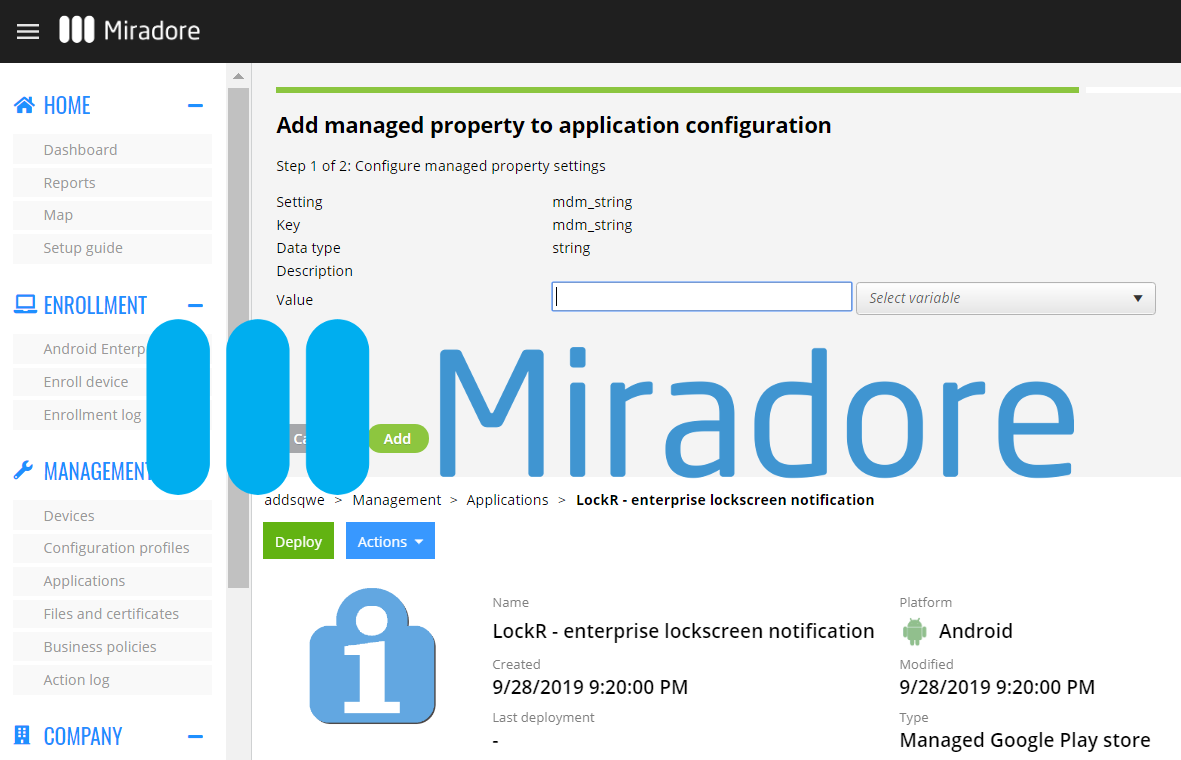
Task: Click the Android robot platform icon
Action: [x=914, y=631]
